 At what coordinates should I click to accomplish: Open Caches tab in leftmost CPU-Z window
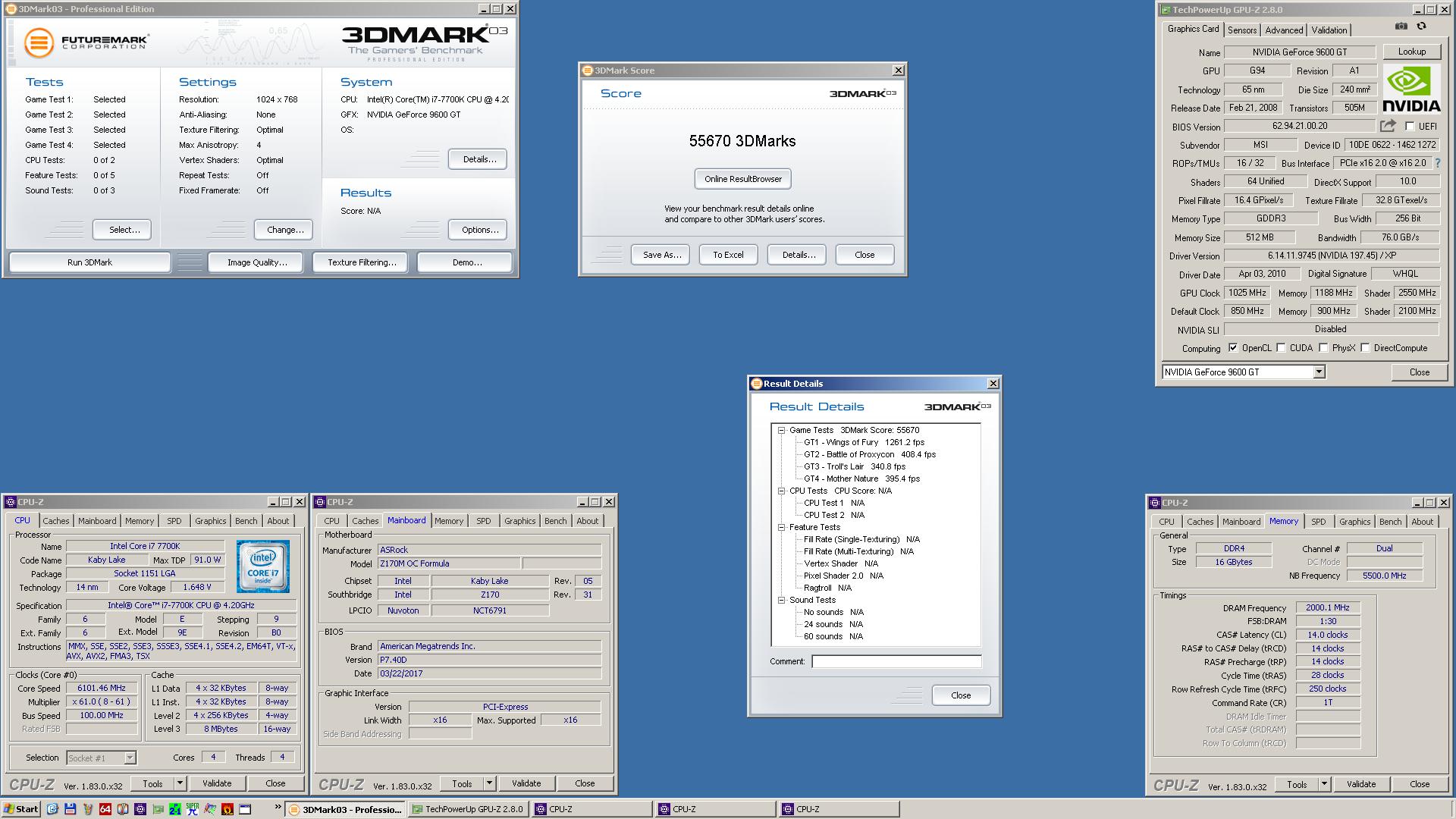[55, 521]
